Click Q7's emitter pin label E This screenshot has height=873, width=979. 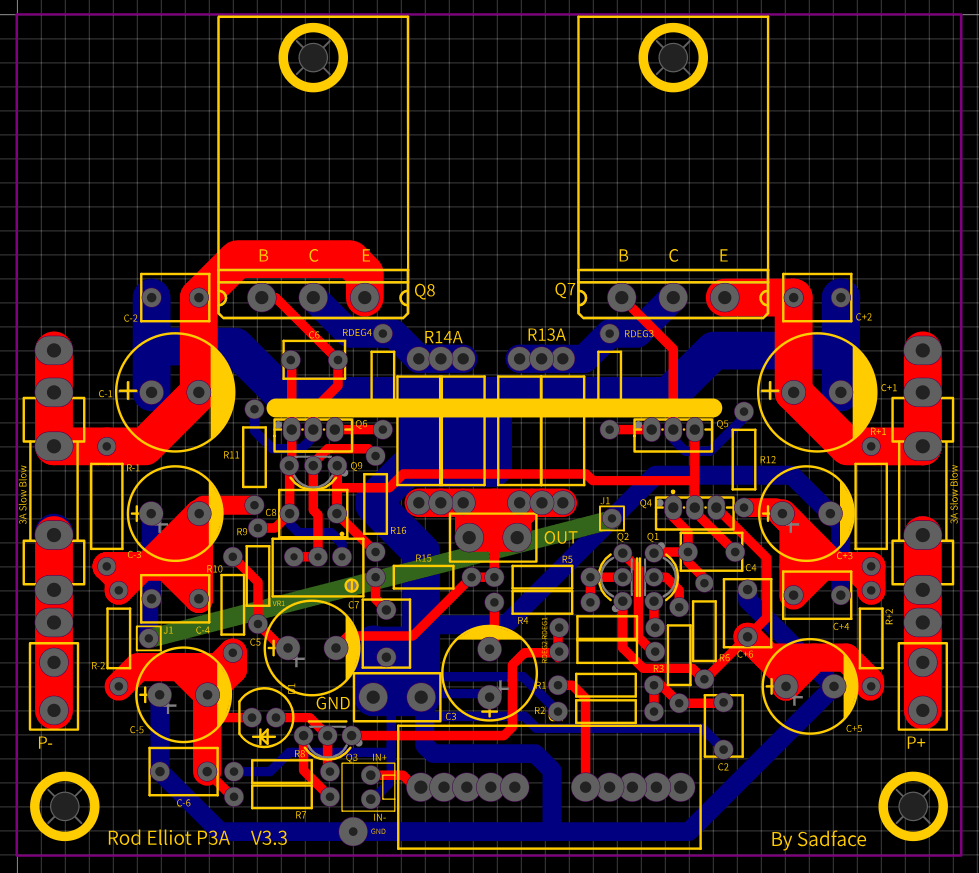[x=724, y=256]
